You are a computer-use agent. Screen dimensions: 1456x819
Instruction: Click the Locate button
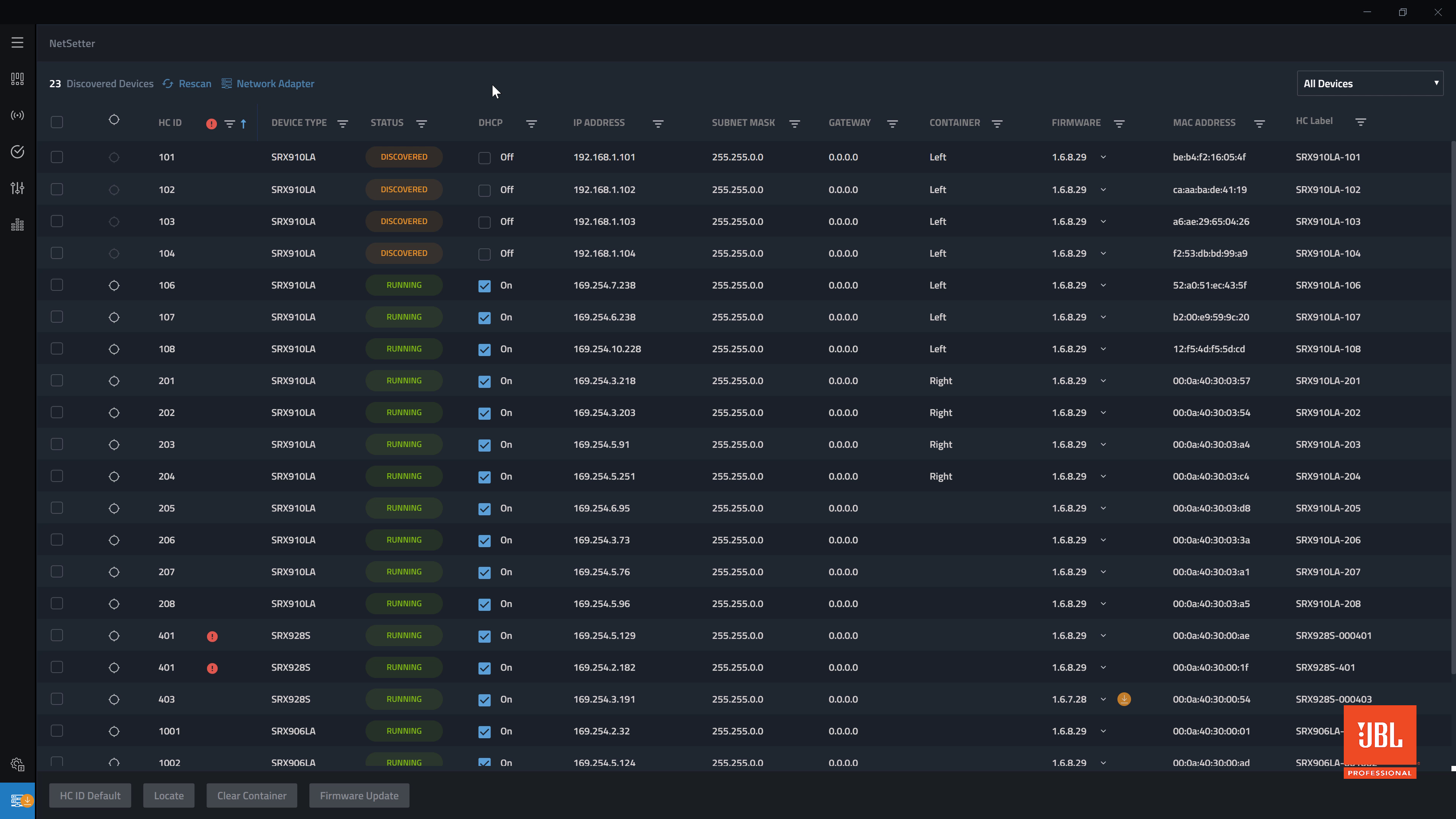168,796
